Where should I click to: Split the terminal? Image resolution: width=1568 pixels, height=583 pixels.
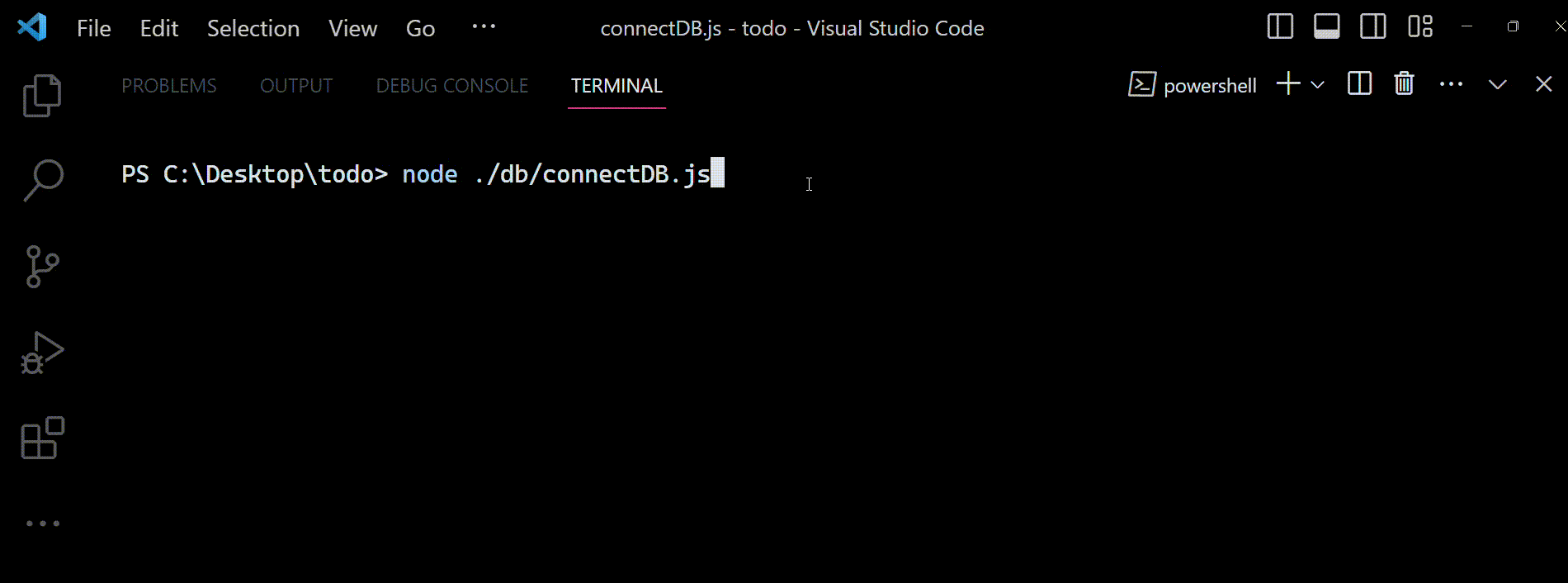(1359, 83)
